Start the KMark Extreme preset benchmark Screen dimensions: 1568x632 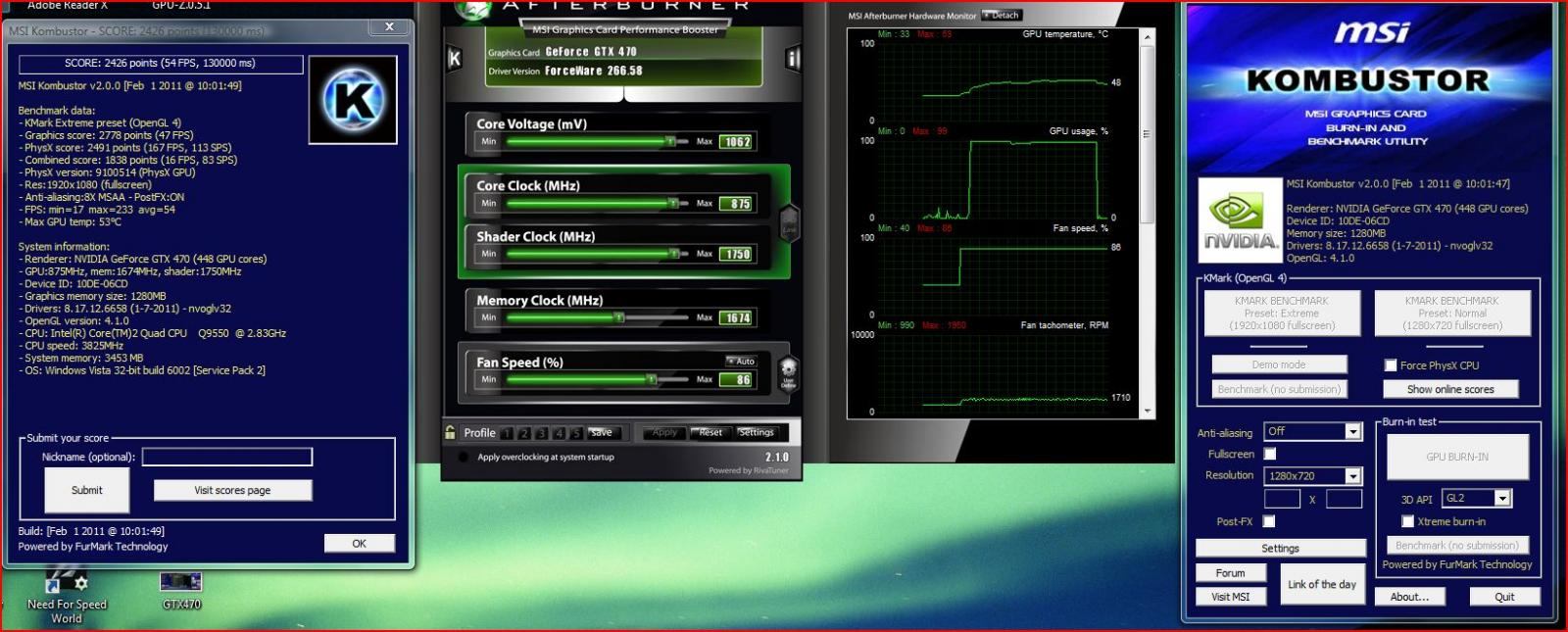[1282, 314]
